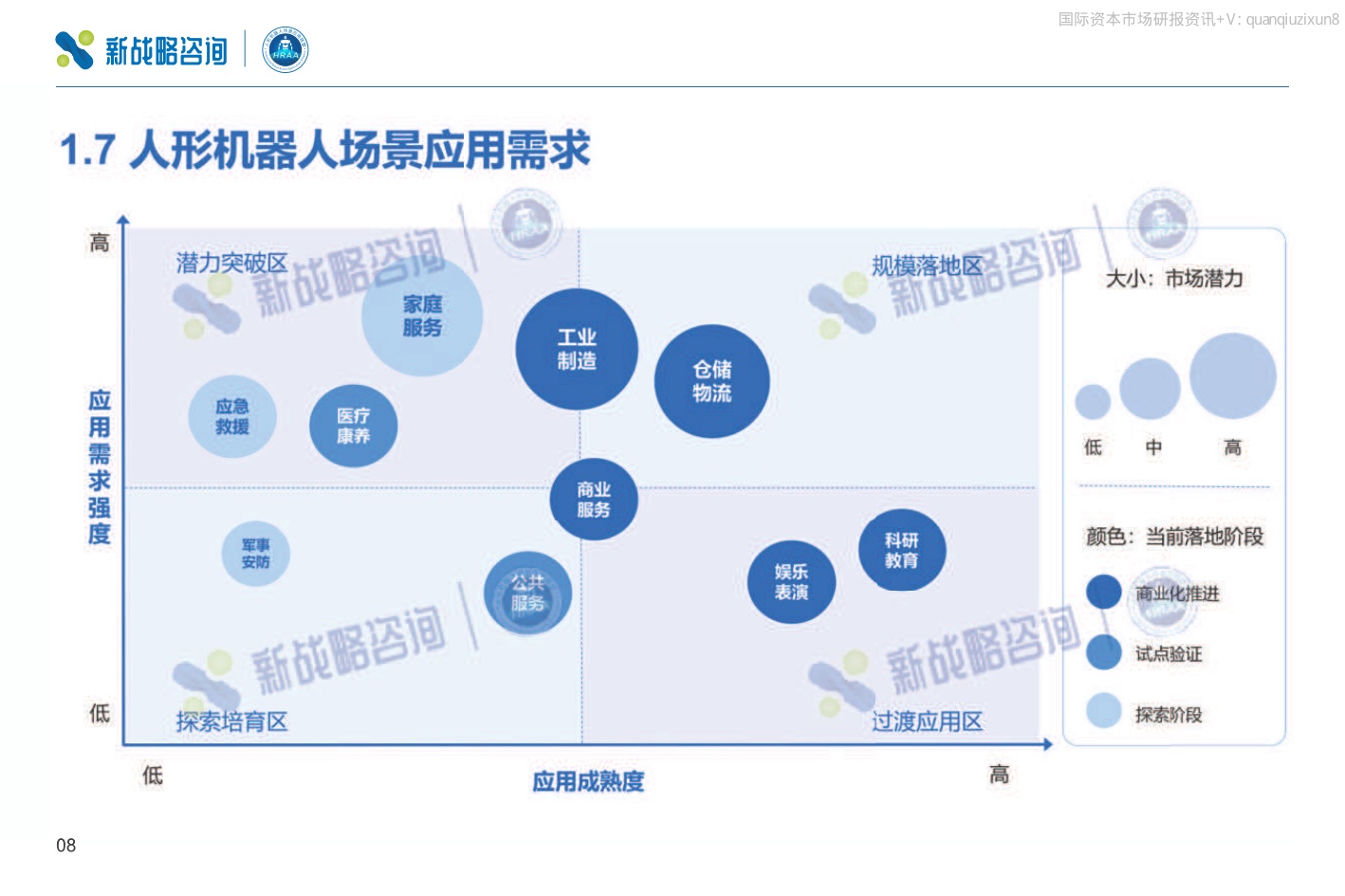Click the 应用需求强度 vertical axis title
The width and height of the screenshot is (1345, 896).
[100, 466]
